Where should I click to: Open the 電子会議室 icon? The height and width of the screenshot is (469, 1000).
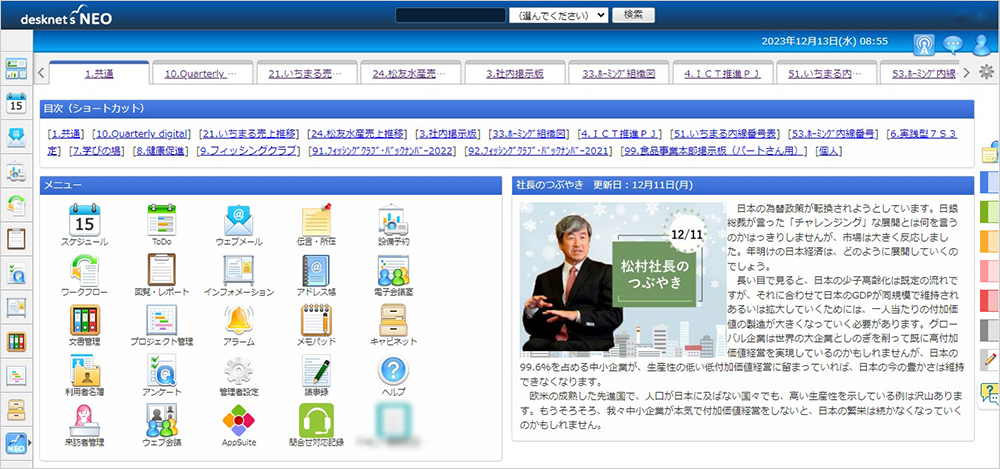(x=393, y=276)
